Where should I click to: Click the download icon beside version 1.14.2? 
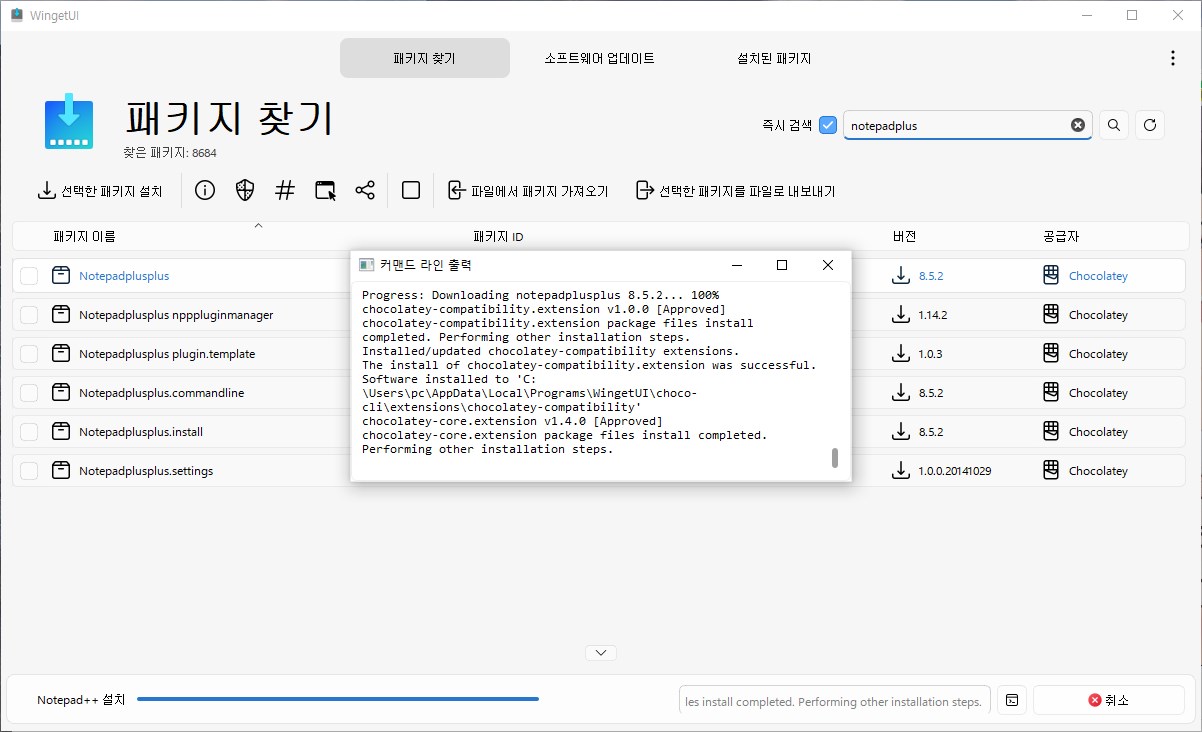tap(901, 314)
